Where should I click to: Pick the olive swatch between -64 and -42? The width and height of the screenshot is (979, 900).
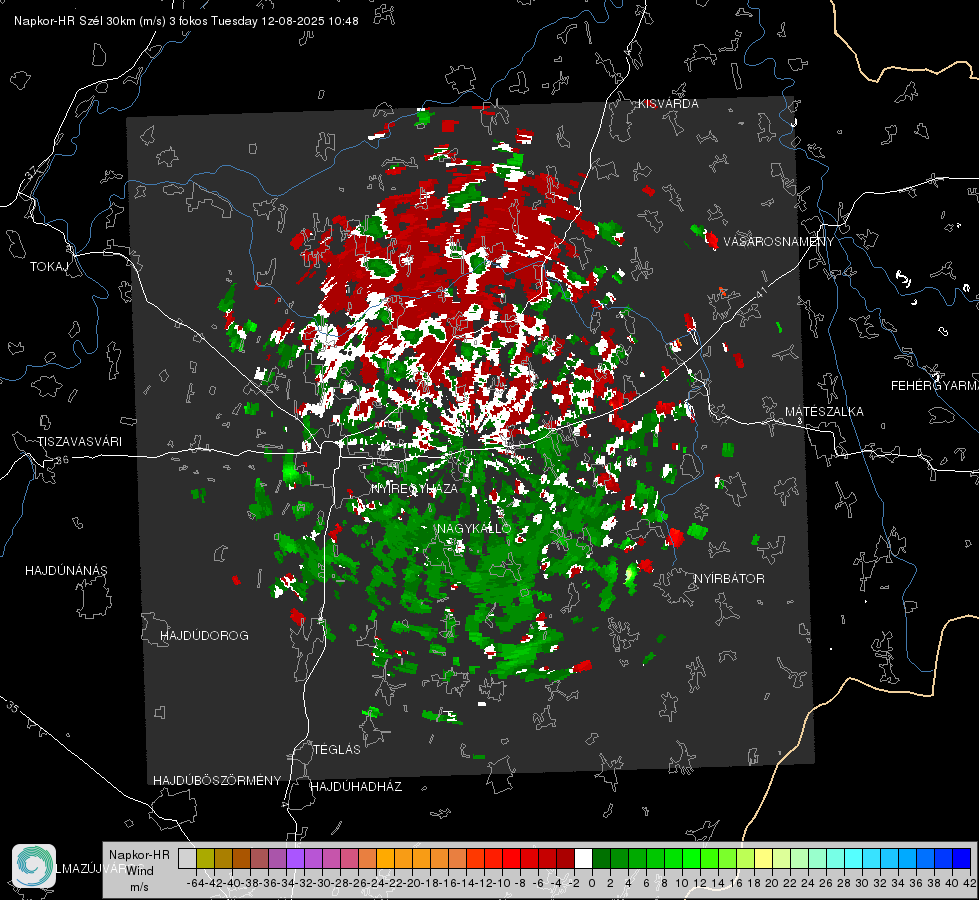(x=205, y=859)
